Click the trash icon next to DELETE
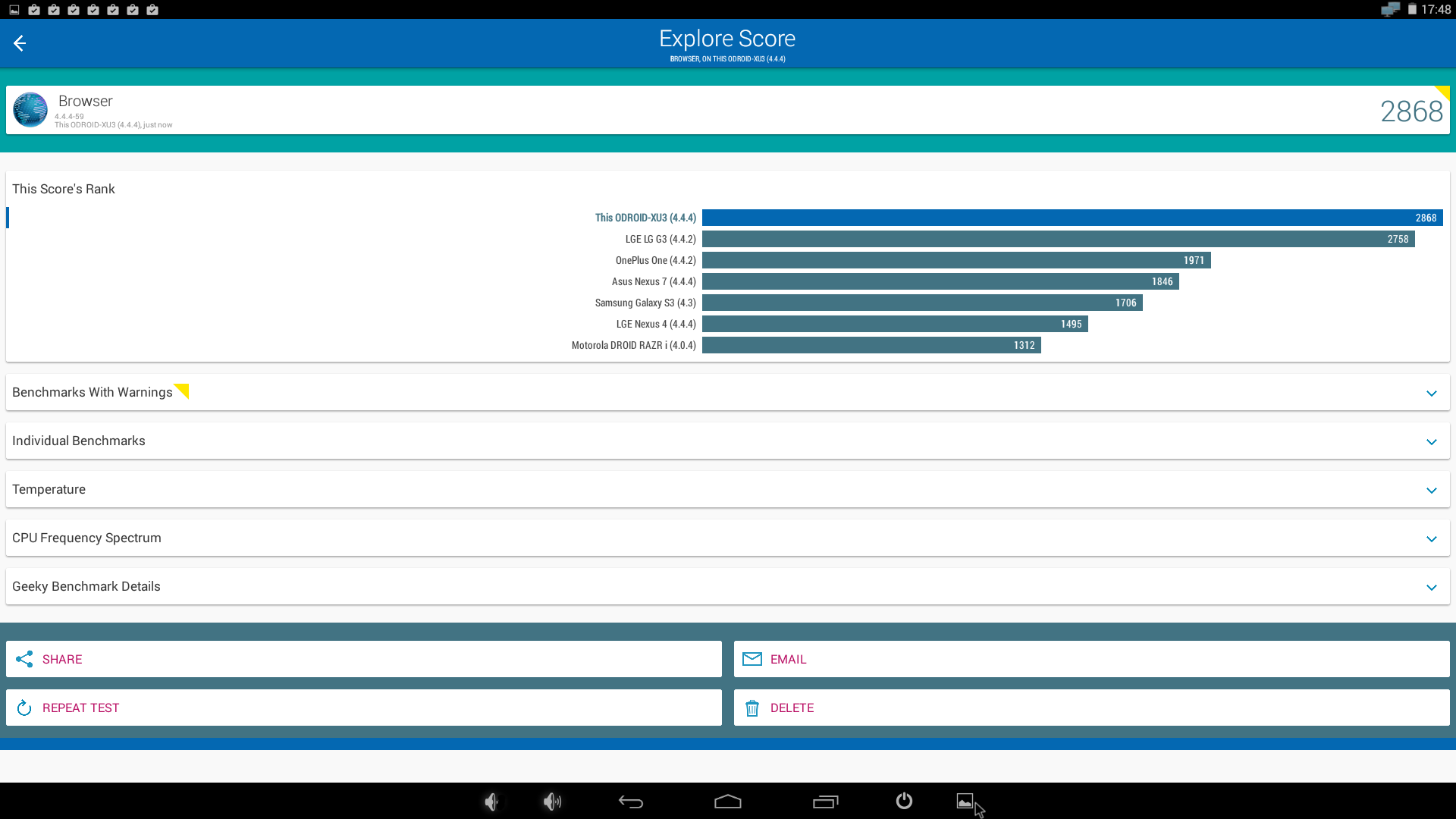The width and height of the screenshot is (1456, 819). [752, 708]
